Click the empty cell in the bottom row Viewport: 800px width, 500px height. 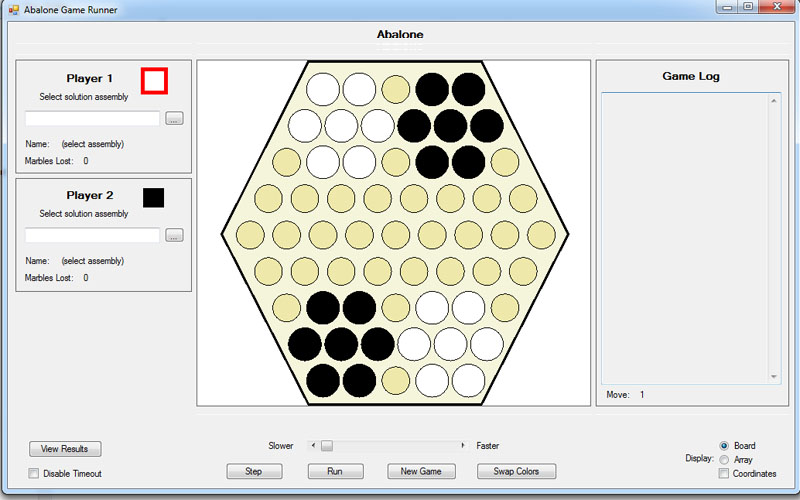coord(395,381)
